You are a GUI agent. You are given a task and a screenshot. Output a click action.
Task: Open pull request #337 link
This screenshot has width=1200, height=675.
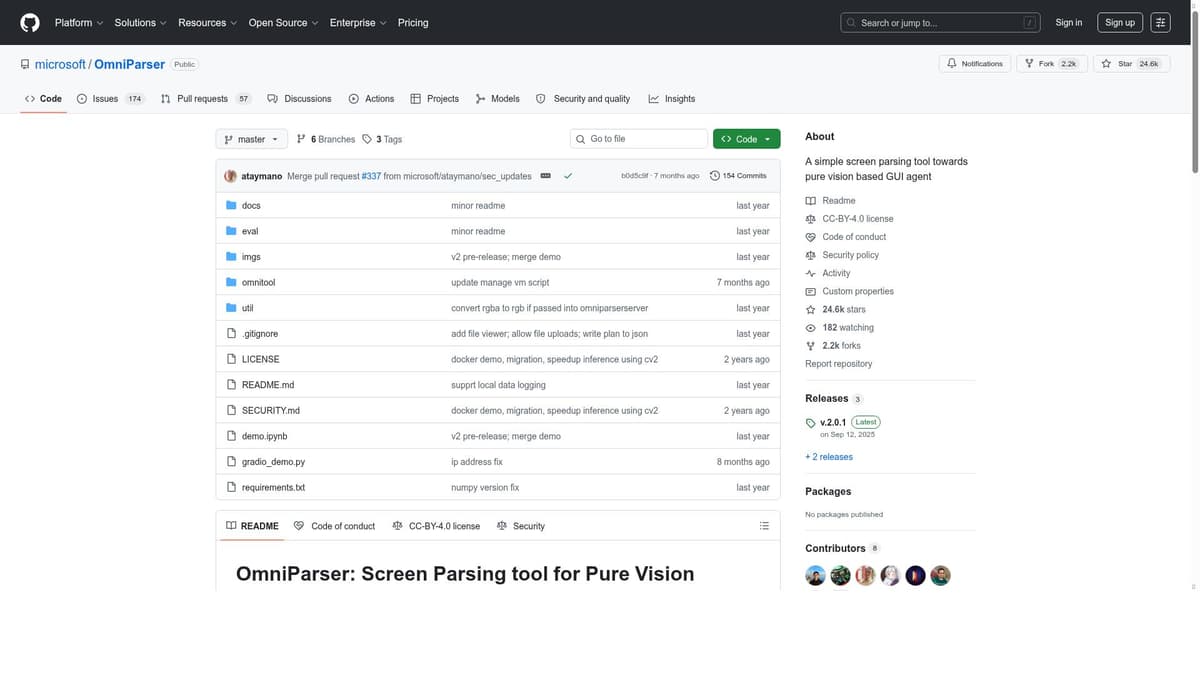[371, 175]
